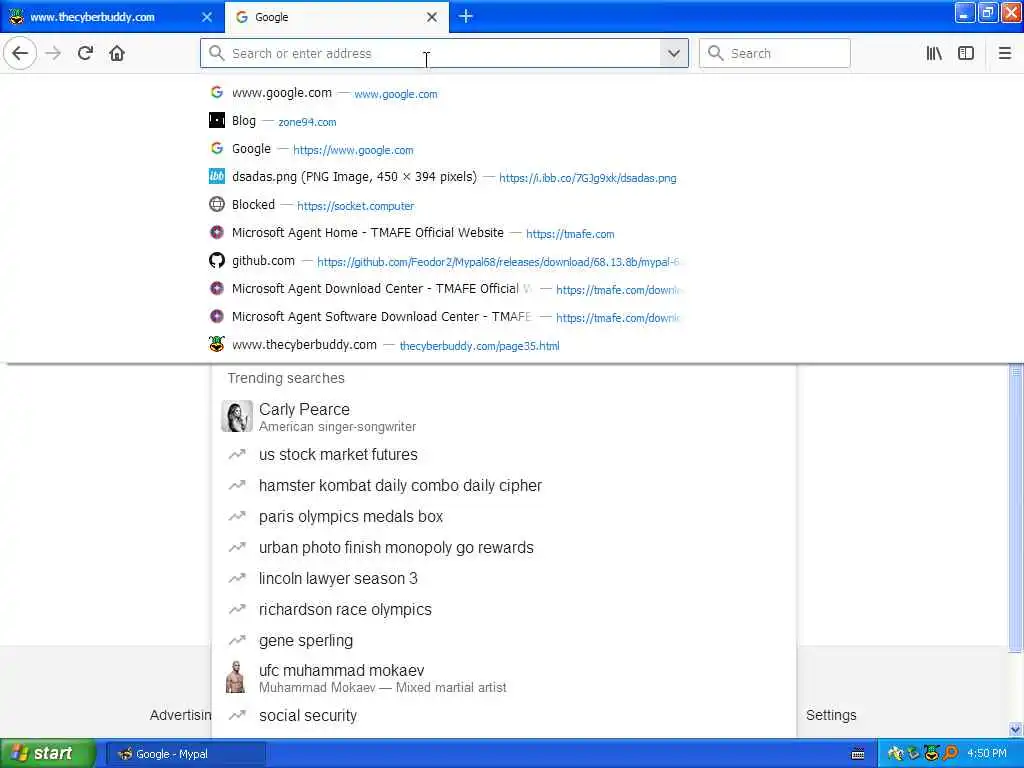Close the Google tab

coord(432,17)
